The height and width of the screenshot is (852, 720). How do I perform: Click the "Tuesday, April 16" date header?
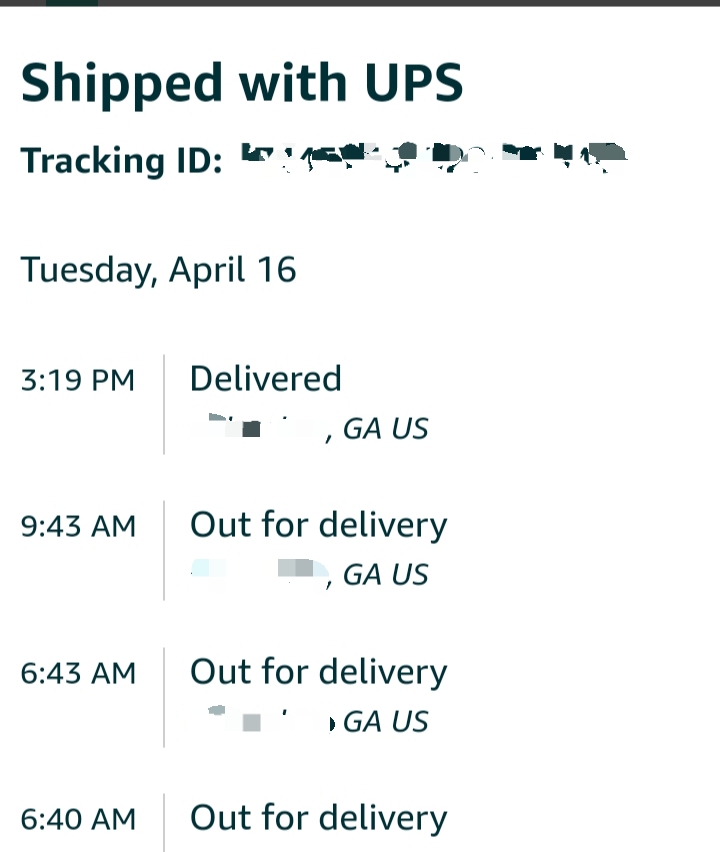coord(158,270)
